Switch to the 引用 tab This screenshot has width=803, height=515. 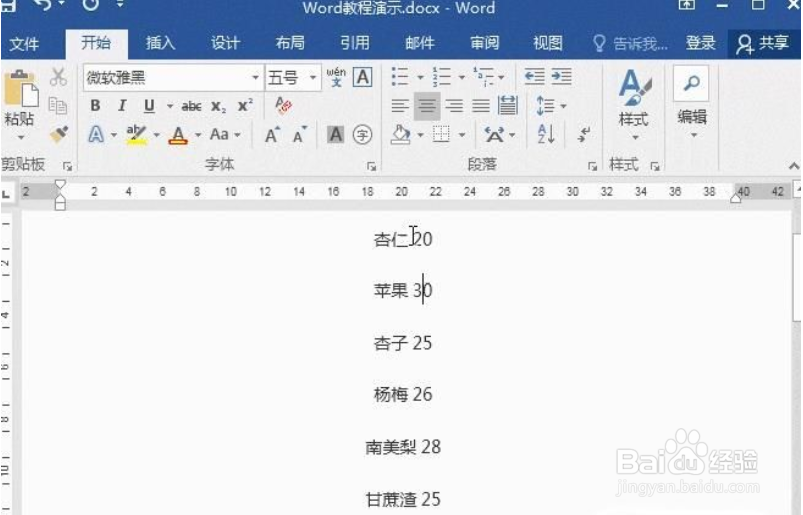[355, 43]
